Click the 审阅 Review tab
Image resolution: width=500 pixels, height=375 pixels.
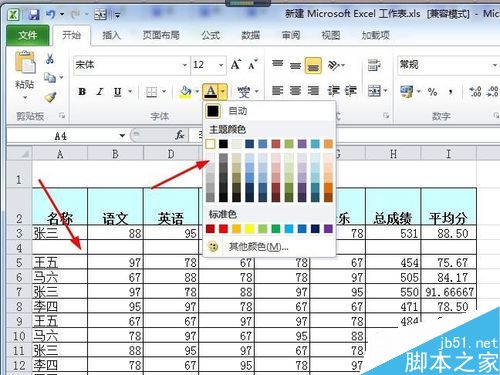(x=291, y=35)
